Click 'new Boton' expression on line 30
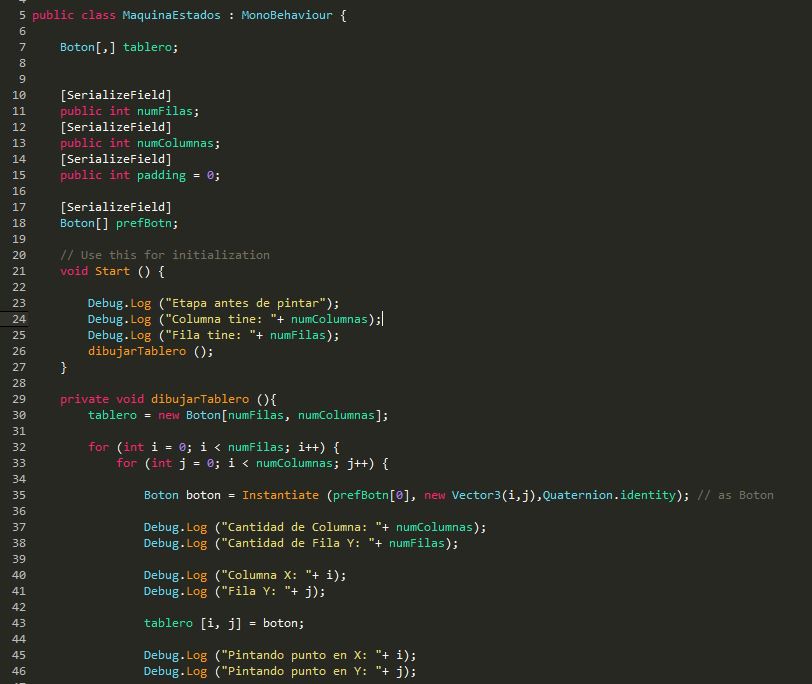812x684 pixels. [x=189, y=415]
